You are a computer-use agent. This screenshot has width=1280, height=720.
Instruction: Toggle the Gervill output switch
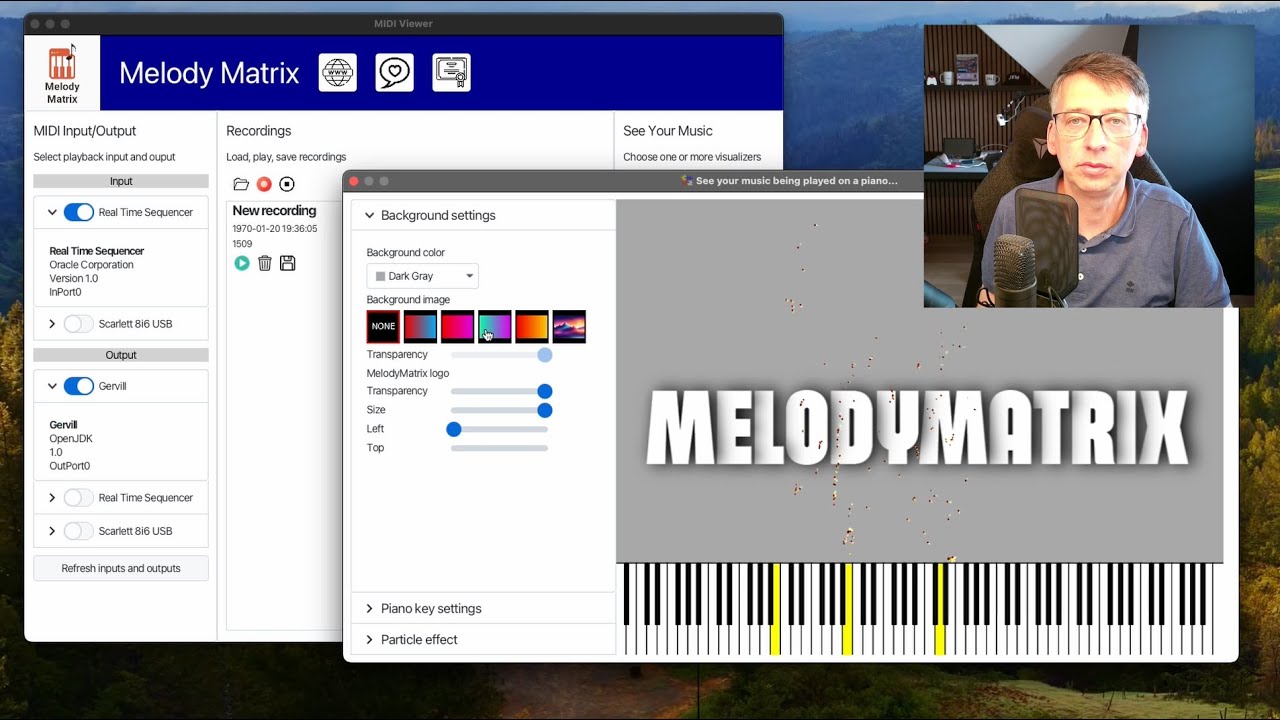tap(79, 386)
